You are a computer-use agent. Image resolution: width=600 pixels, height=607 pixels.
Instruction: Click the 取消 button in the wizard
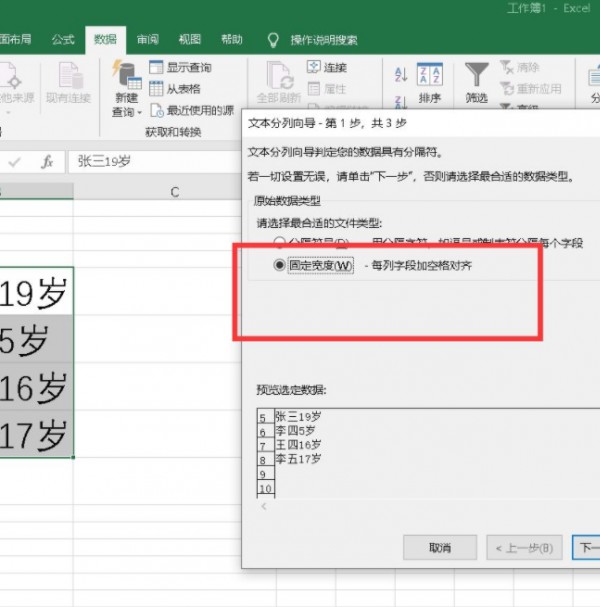pyautogui.click(x=440, y=547)
